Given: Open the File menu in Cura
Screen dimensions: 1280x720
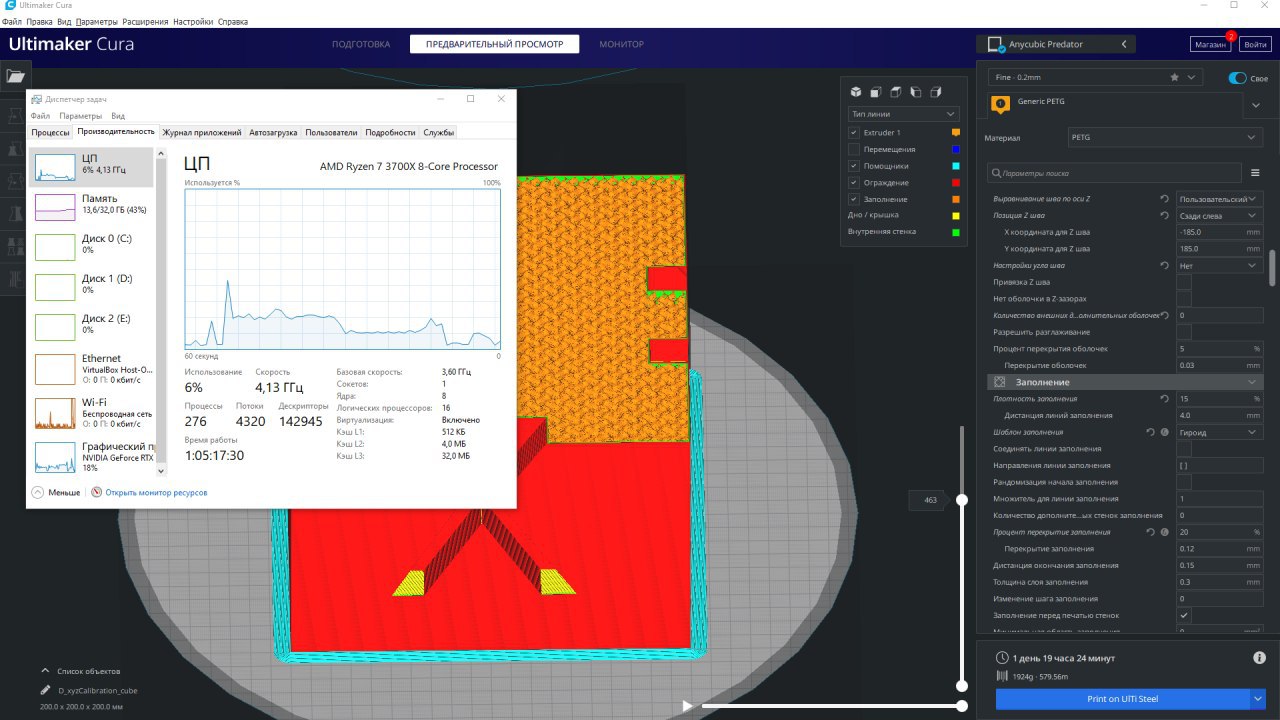Looking at the screenshot, I should [x=12, y=21].
